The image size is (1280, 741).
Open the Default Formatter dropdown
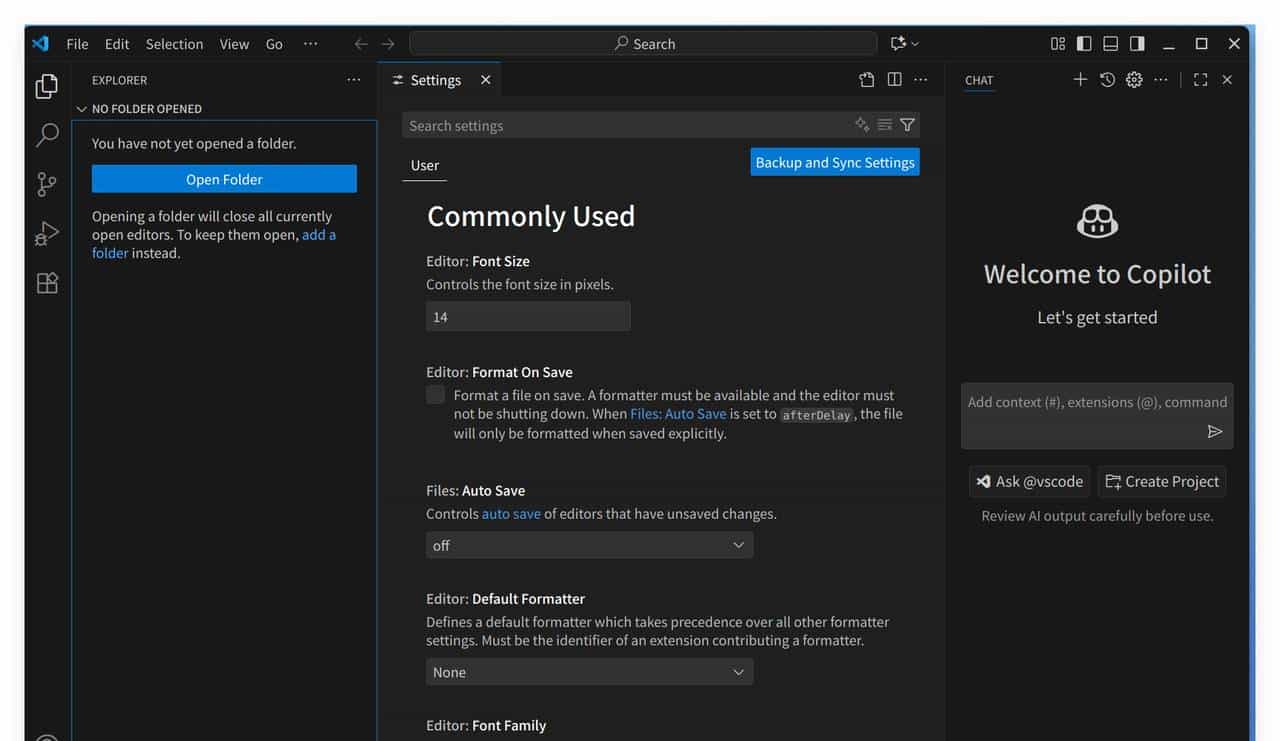(x=589, y=672)
